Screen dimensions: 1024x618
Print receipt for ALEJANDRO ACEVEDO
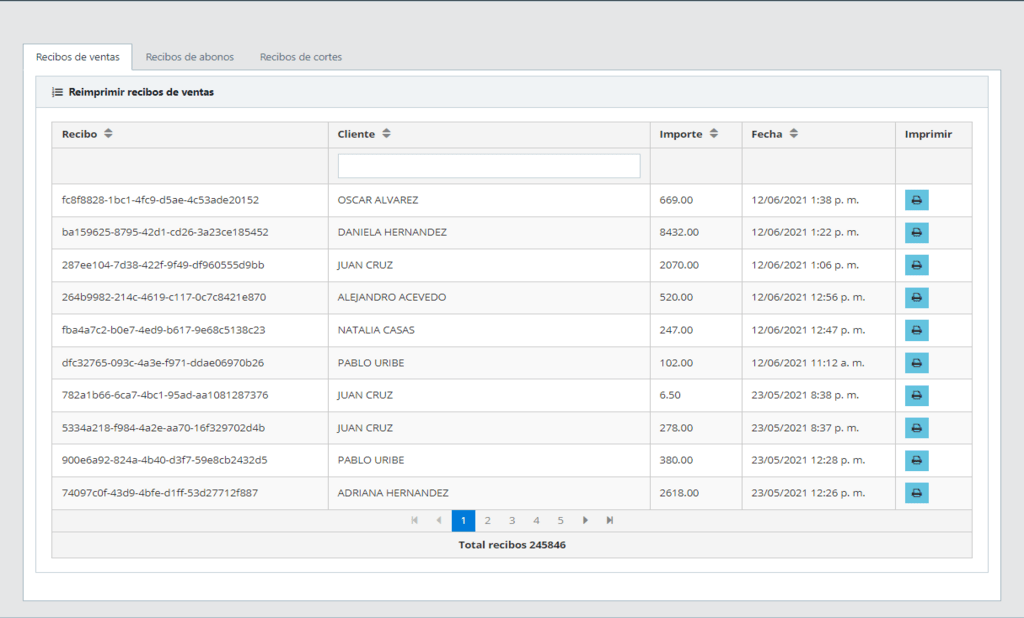(917, 298)
